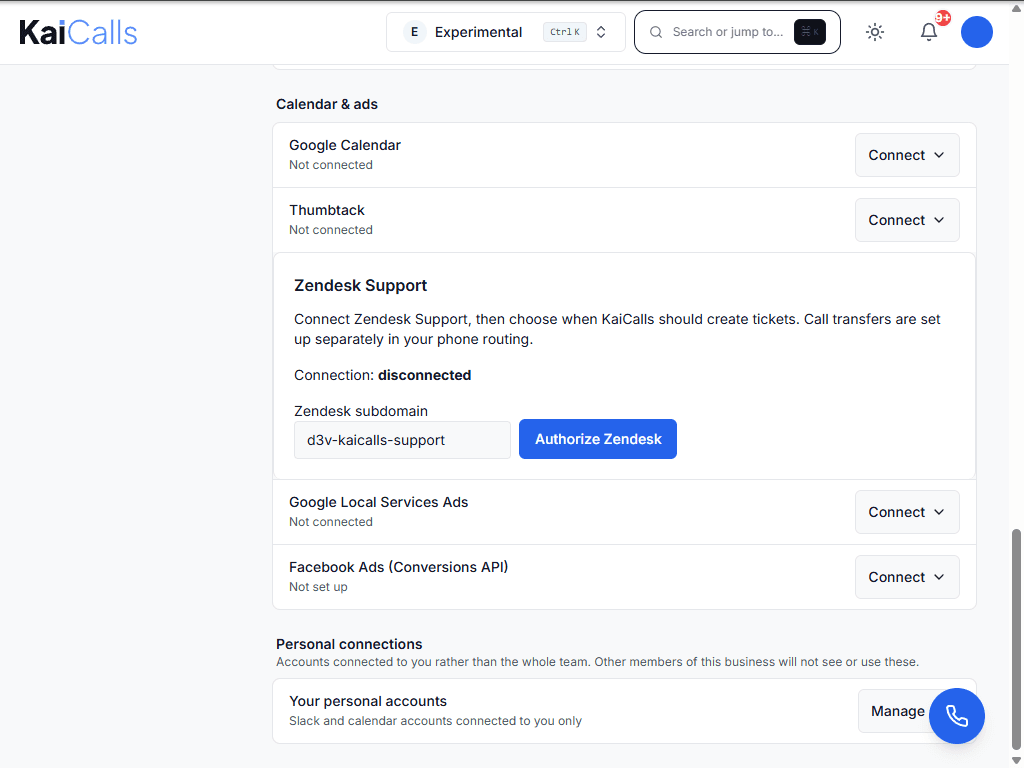1024x768 pixels.
Task: Focus the Zendesk subdomain input field
Action: [x=402, y=440]
